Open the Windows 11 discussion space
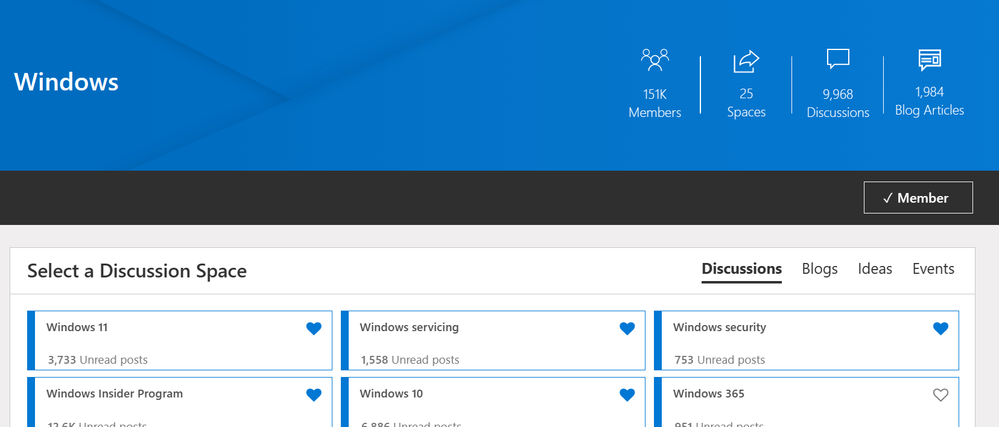Image resolution: width=999 pixels, height=427 pixels. pyautogui.click(x=77, y=328)
